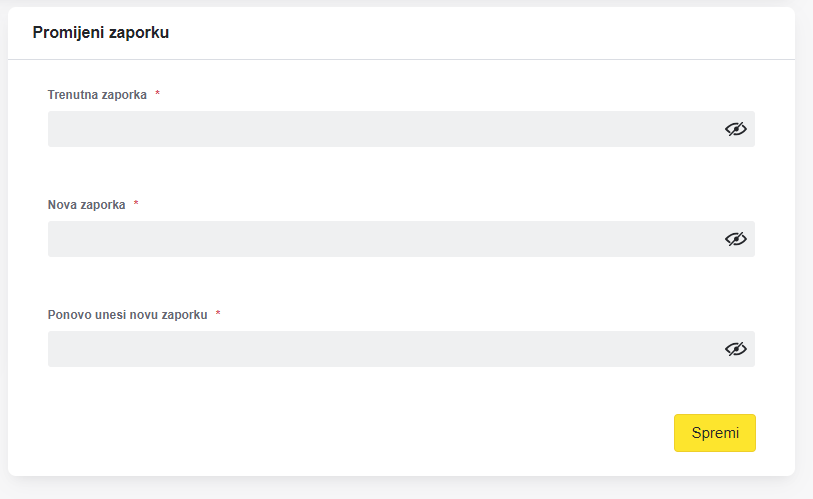Click the crossed-eye icon in the repeat password field

(736, 349)
